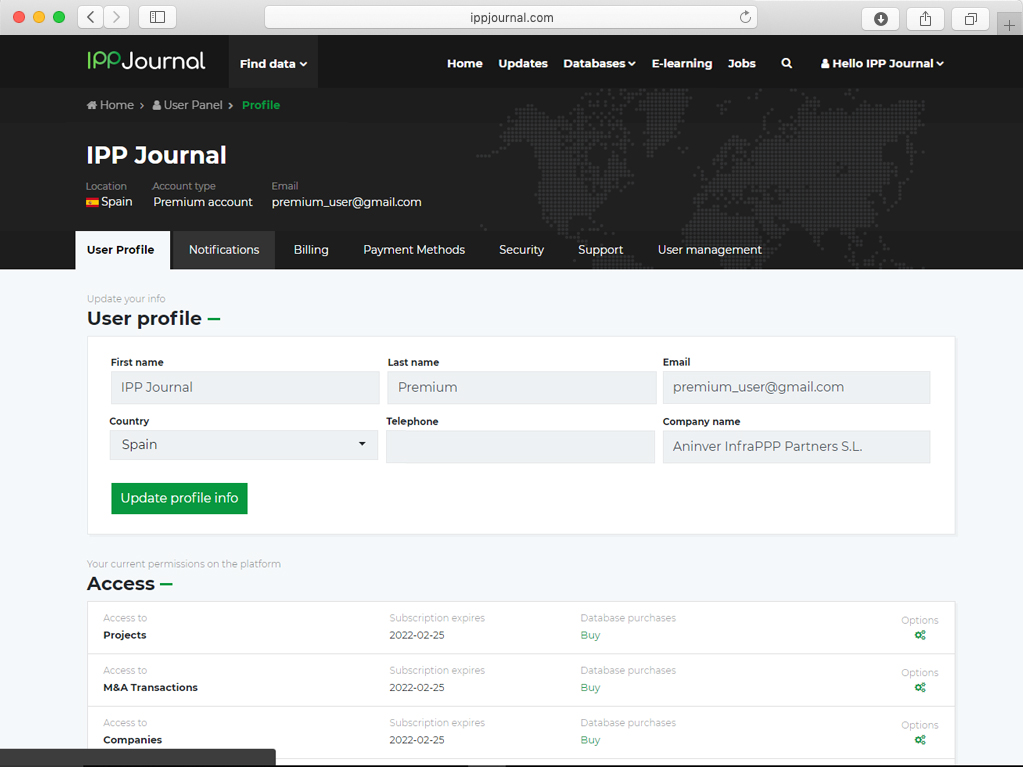The height and width of the screenshot is (767, 1023).
Task: Open options gear icon for M&A Transactions
Action: pyautogui.click(x=920, y=687)
